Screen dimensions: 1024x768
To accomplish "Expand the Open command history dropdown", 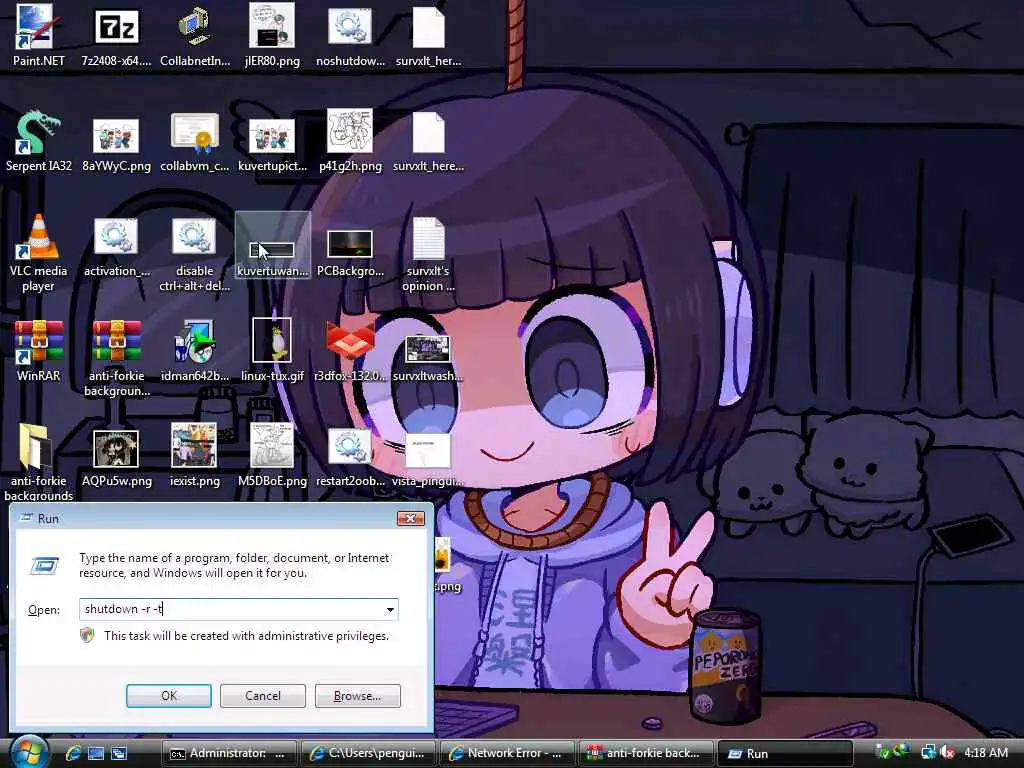I will (x=390, y=609).
